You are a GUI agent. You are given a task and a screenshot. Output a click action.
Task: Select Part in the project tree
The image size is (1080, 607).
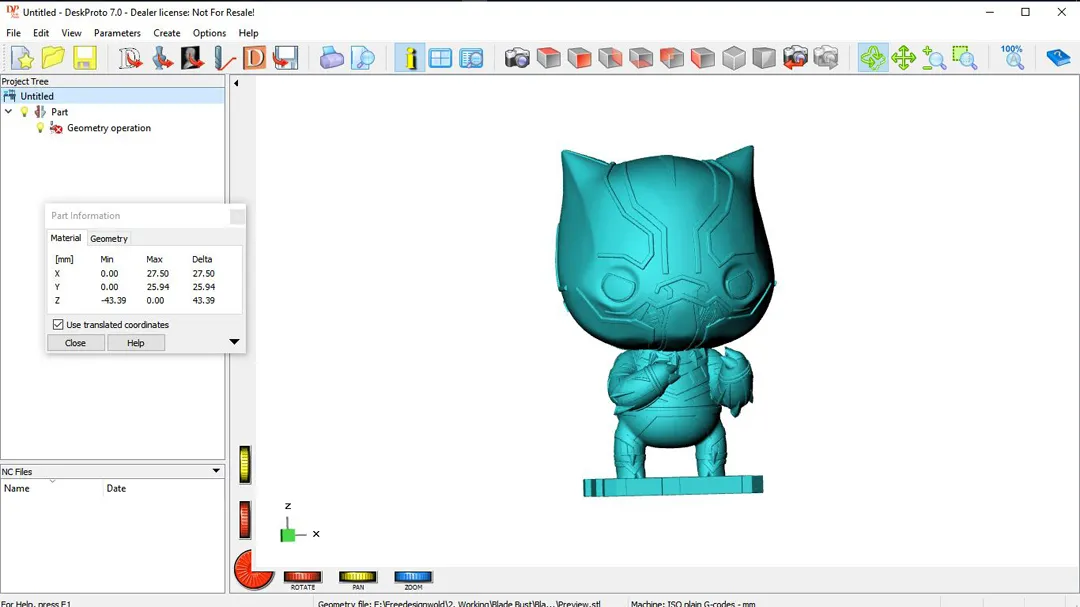[59, 112]
